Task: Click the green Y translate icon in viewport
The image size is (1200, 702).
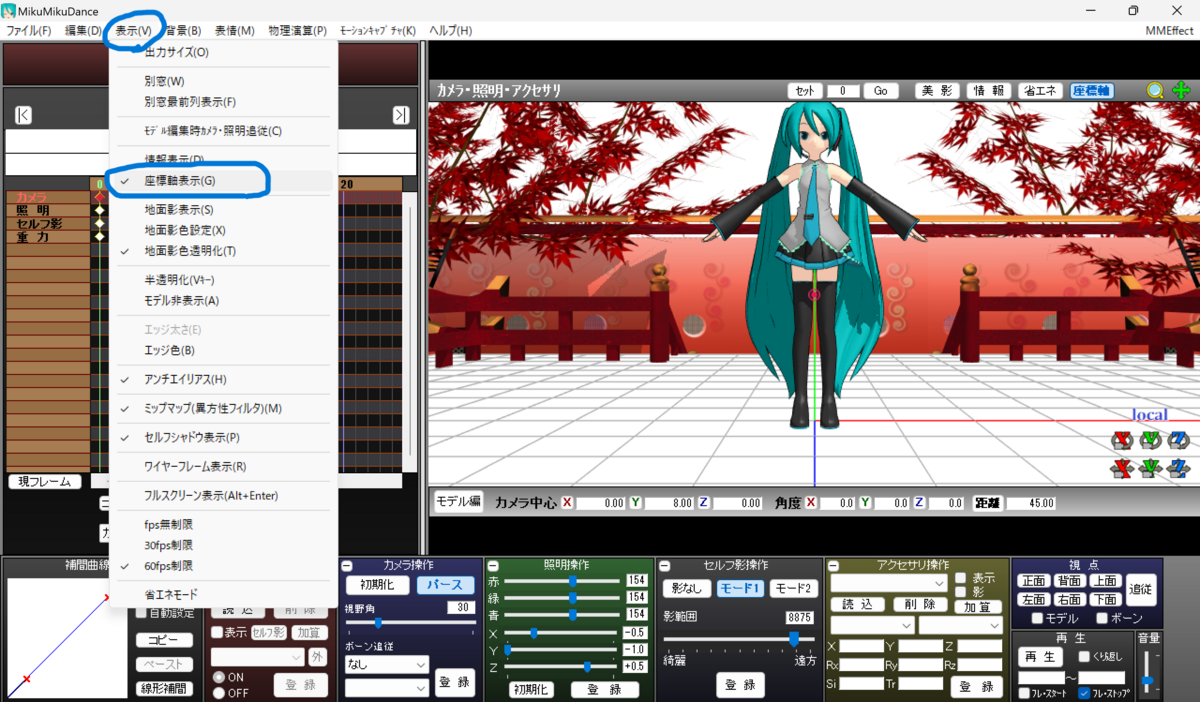Action: click(x=1151, y=468)
